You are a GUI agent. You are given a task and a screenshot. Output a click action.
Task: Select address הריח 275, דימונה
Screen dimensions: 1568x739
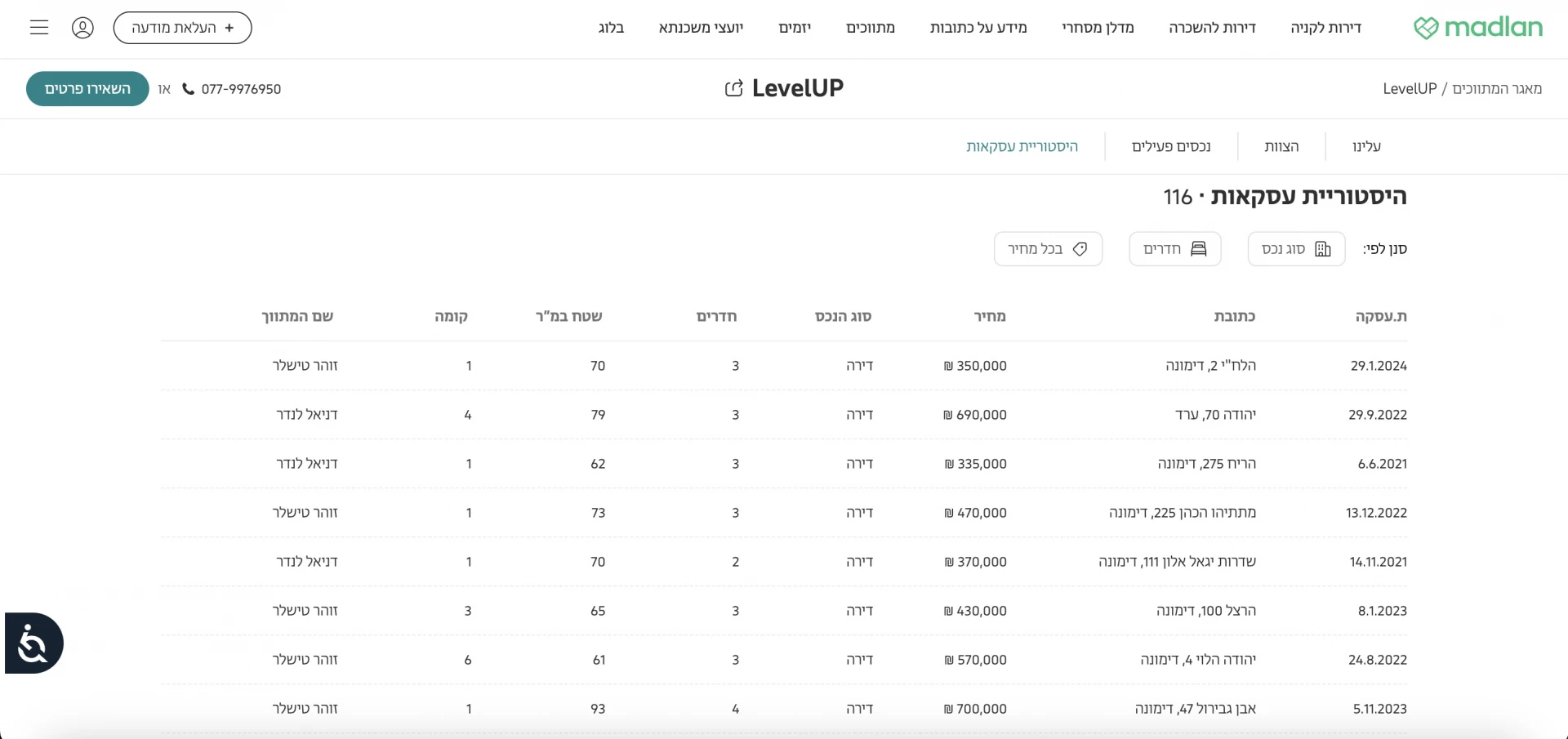(1206, 464)
